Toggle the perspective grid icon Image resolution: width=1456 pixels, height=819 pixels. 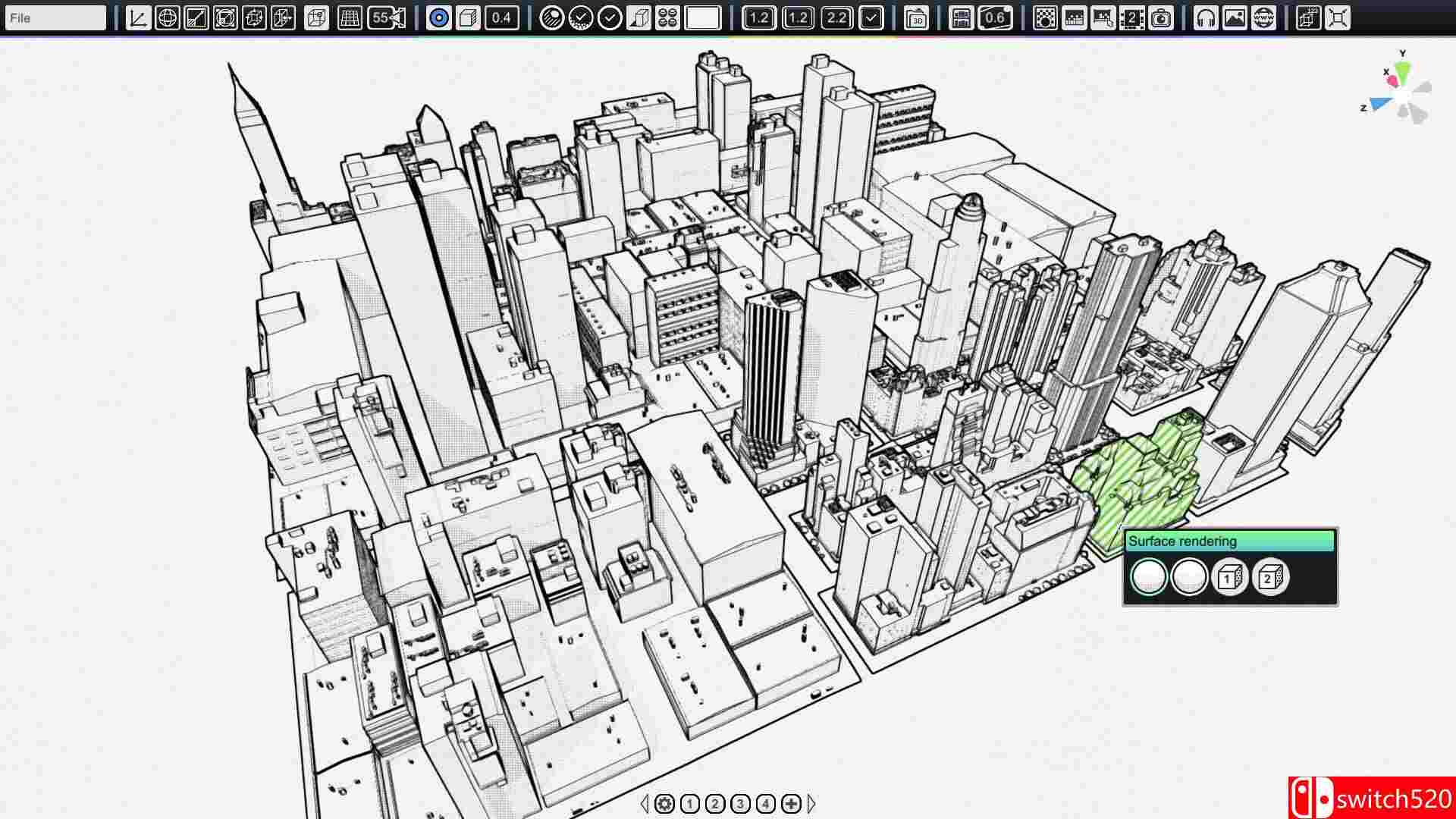click(x=350, y=17)
